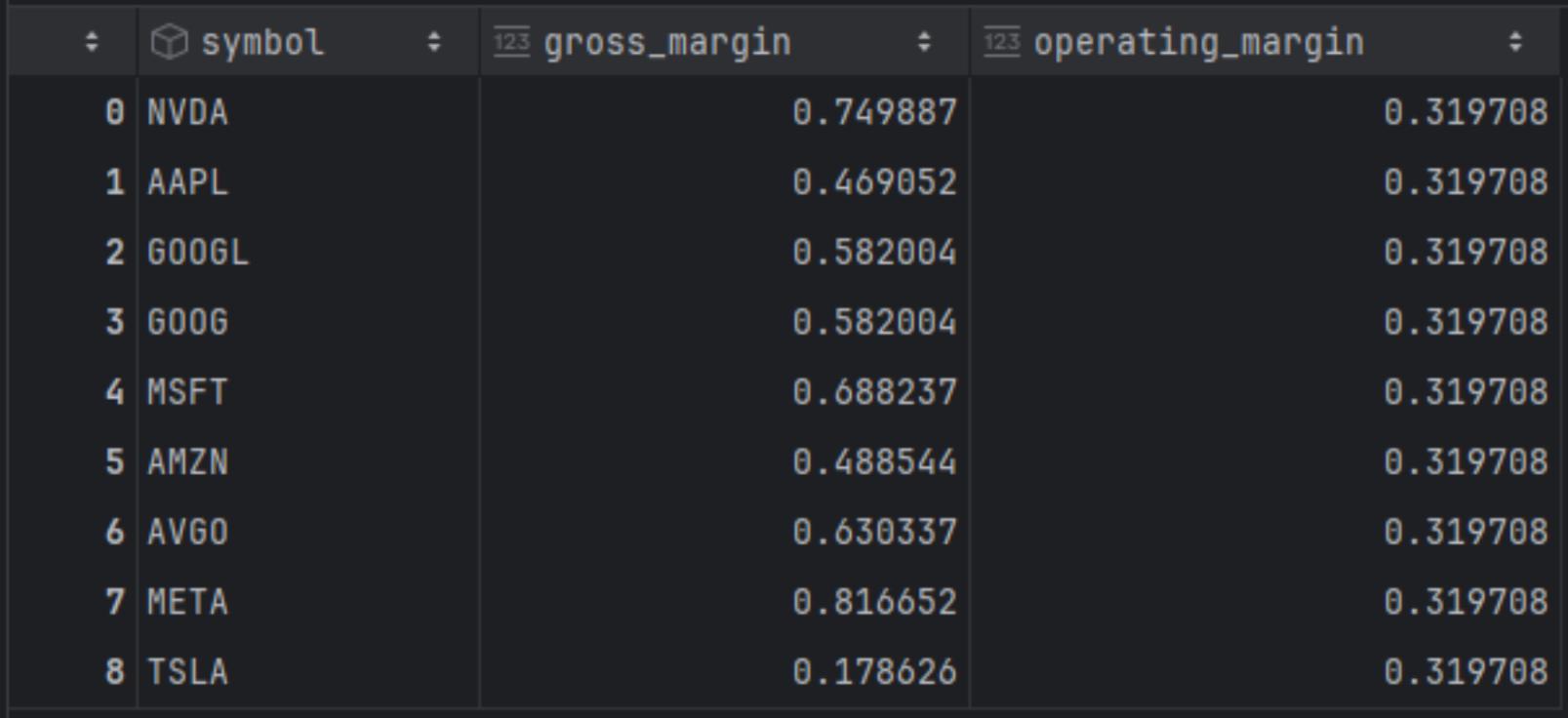Image resolution: width=1568 pixels, height=718 pixels.
Task: Click the cube type icon beside symbol
Action: [x=169, y=42]
